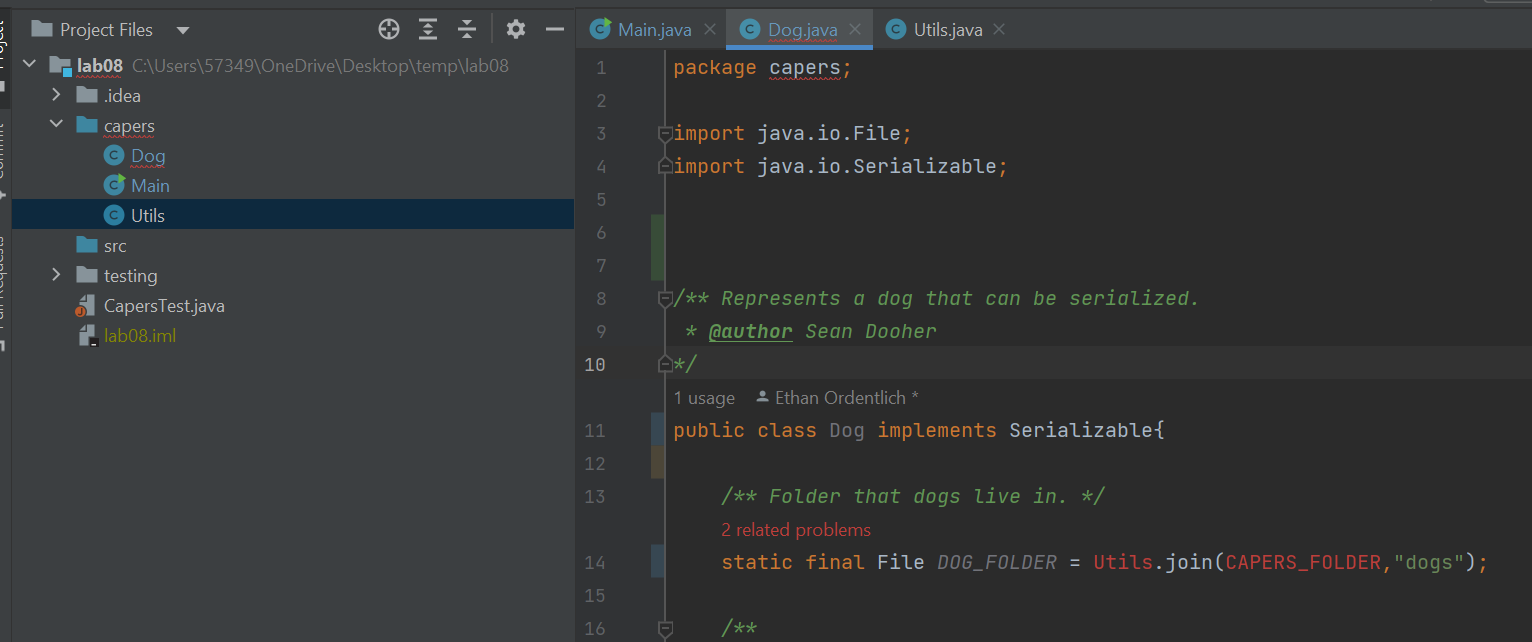Switch to the Main.java tab

[654, 30]
